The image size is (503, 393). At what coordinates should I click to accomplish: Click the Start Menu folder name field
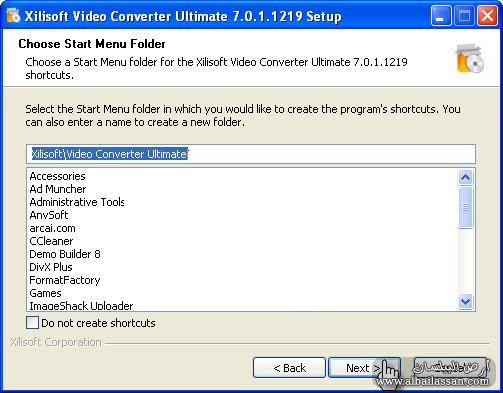[251, 154]
